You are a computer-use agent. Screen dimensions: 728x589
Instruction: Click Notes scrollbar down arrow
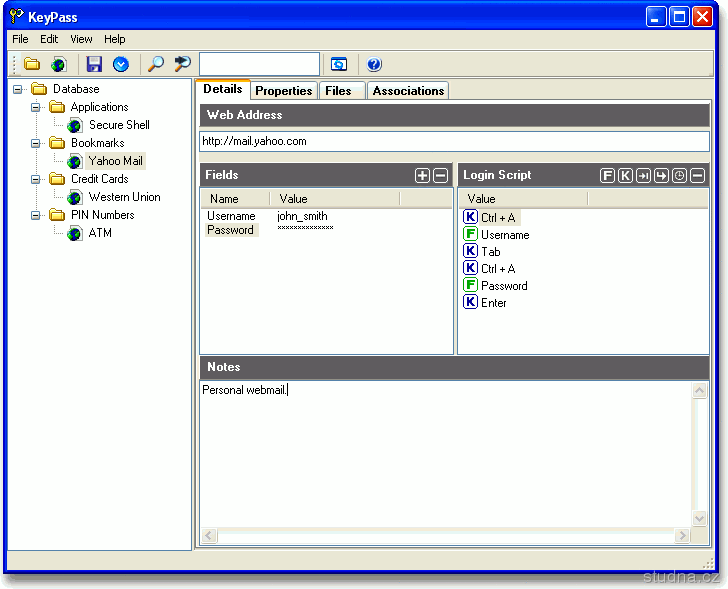click(700, 518)
